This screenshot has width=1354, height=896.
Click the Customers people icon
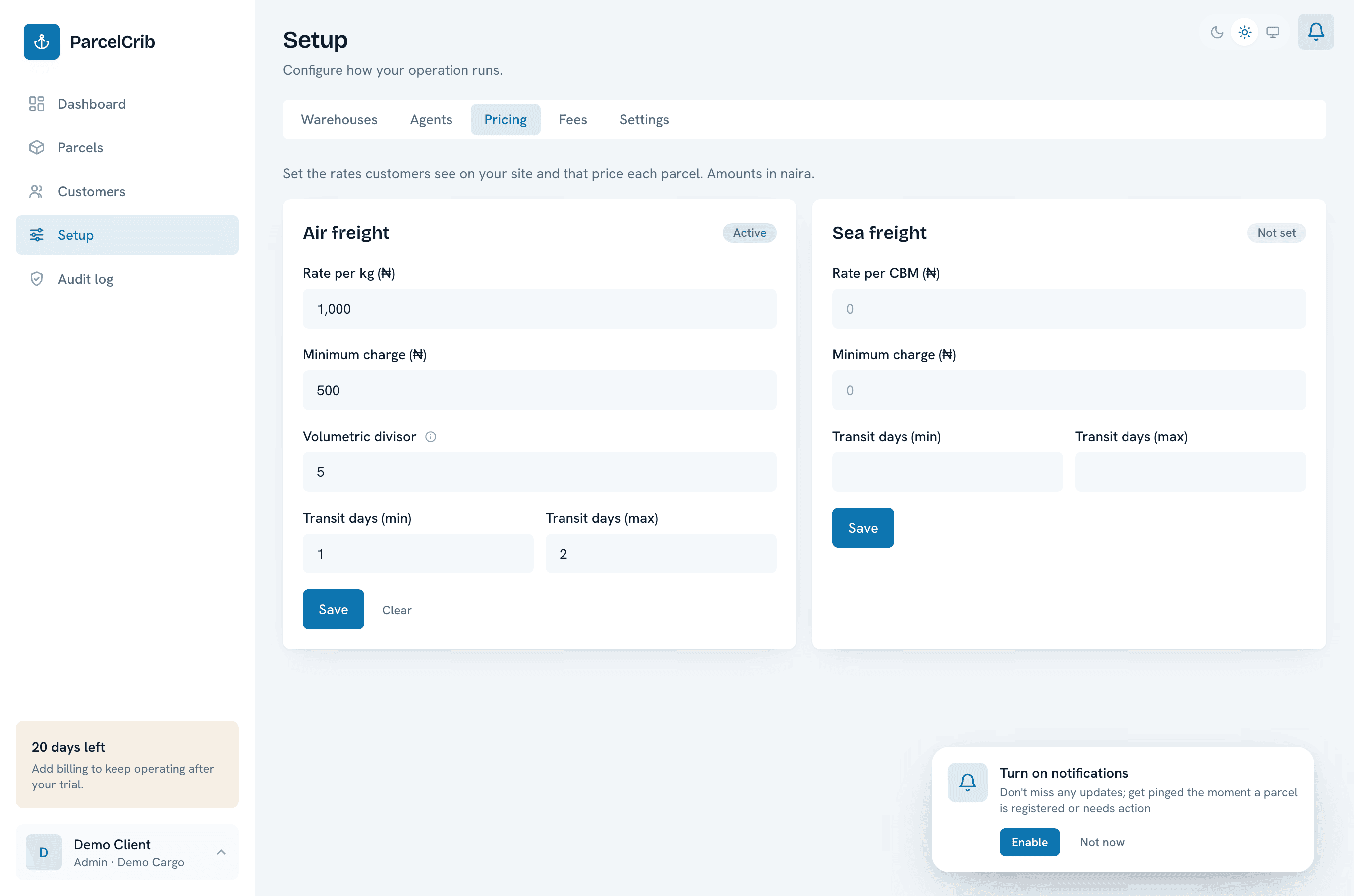pos(36,192)
